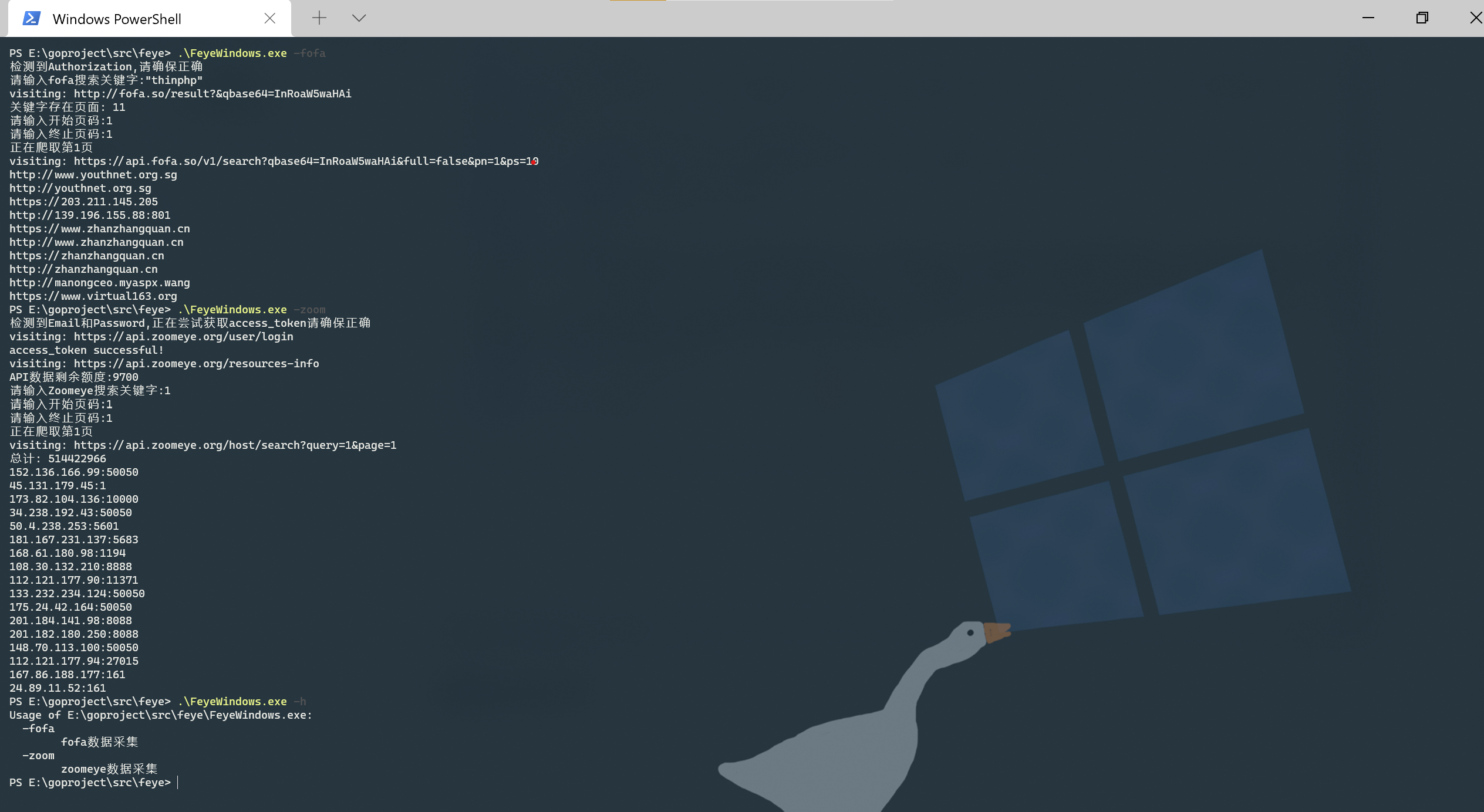This screenshot has width=1484, height=812.
Task: Click 112.121.177.90:11371 entry
Action: (x=74, y=580)
